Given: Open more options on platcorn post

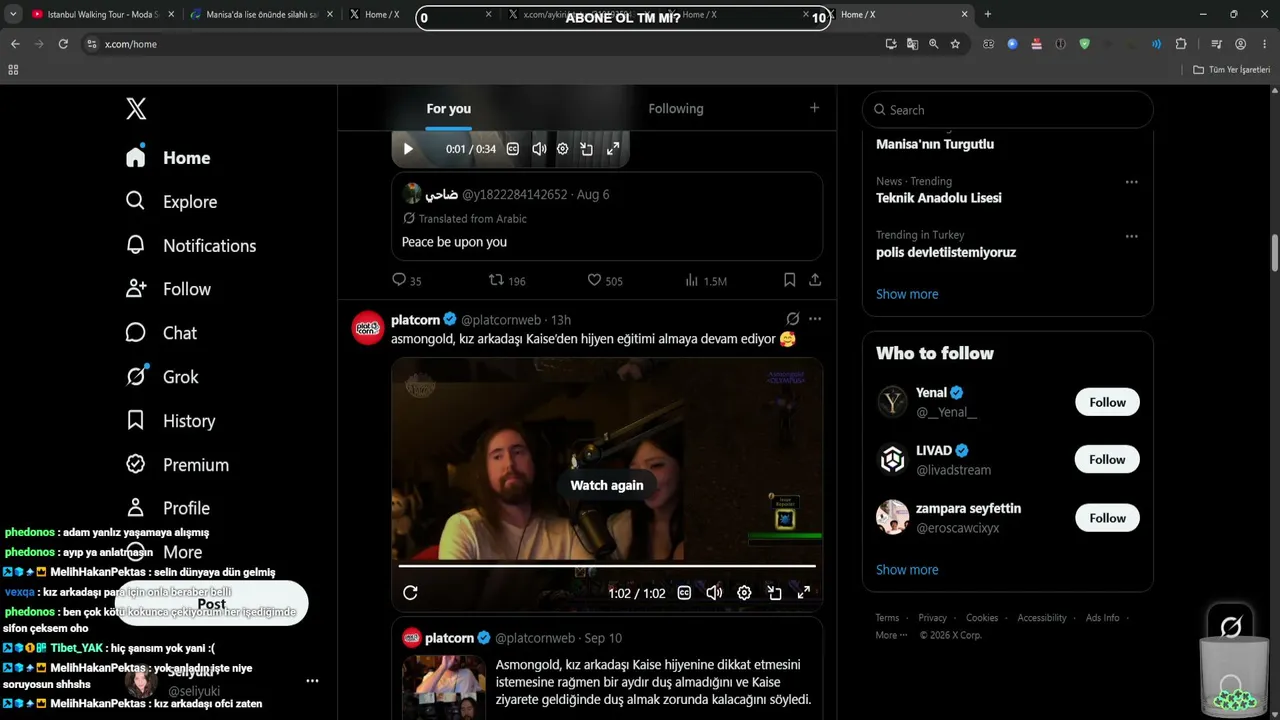Looking at the screenshot, I should click(x=815, y=319).
